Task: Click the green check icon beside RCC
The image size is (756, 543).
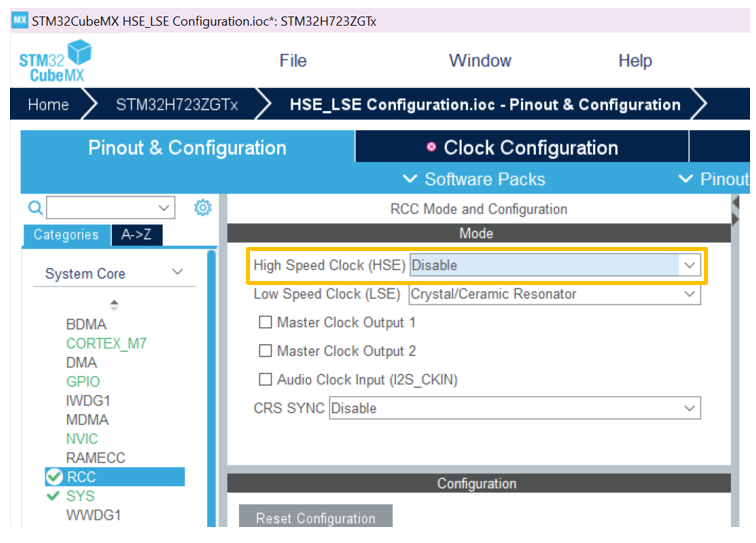Action: point(54,477)
